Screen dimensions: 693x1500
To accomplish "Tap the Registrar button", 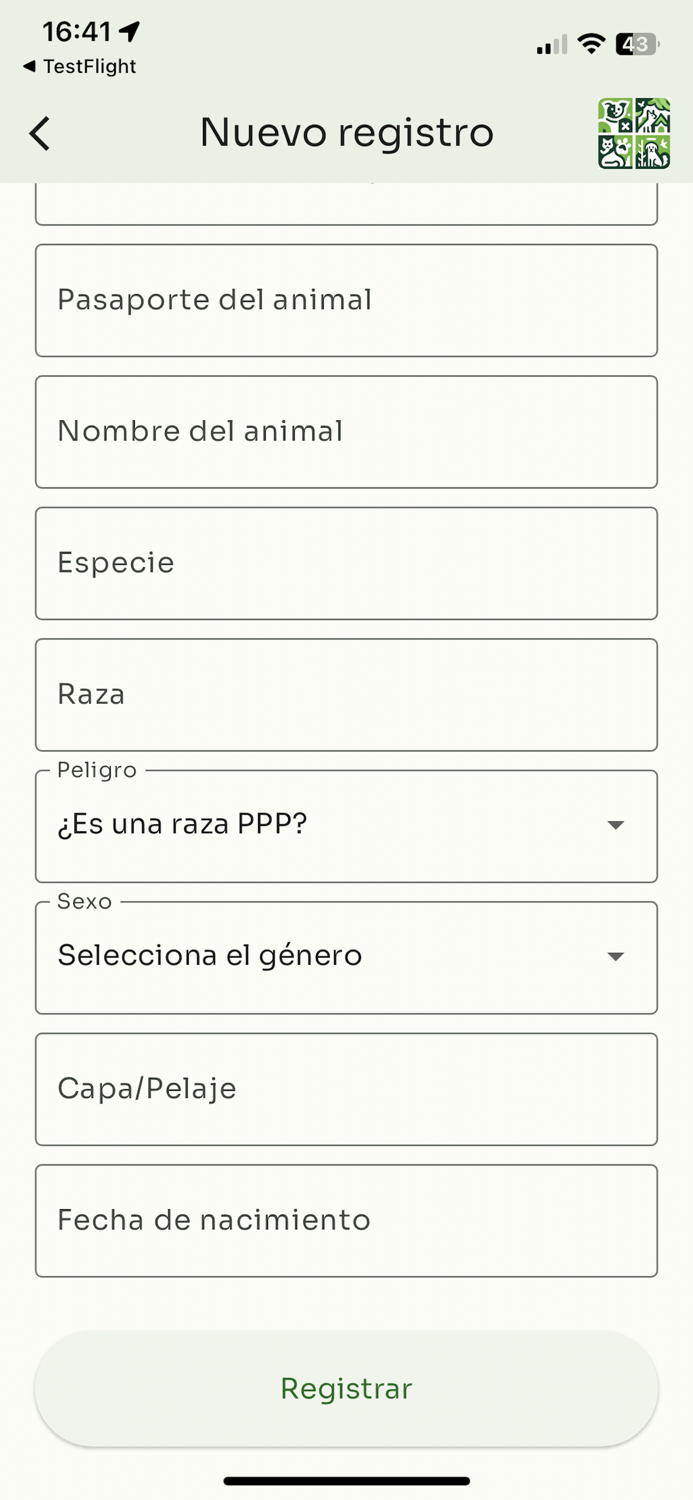I will point(346,1388).
